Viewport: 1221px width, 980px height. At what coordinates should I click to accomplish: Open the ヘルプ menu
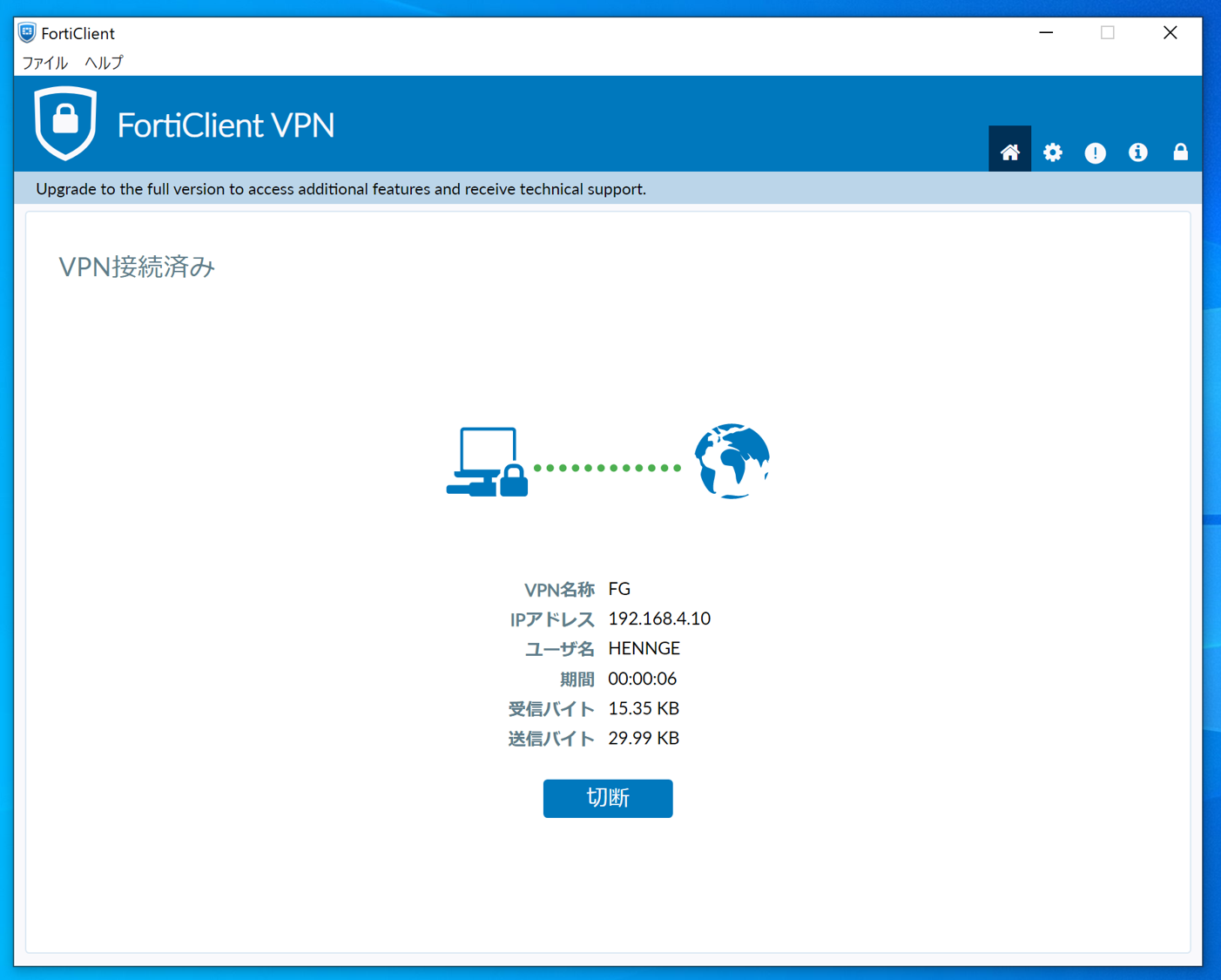pos(104,63)
